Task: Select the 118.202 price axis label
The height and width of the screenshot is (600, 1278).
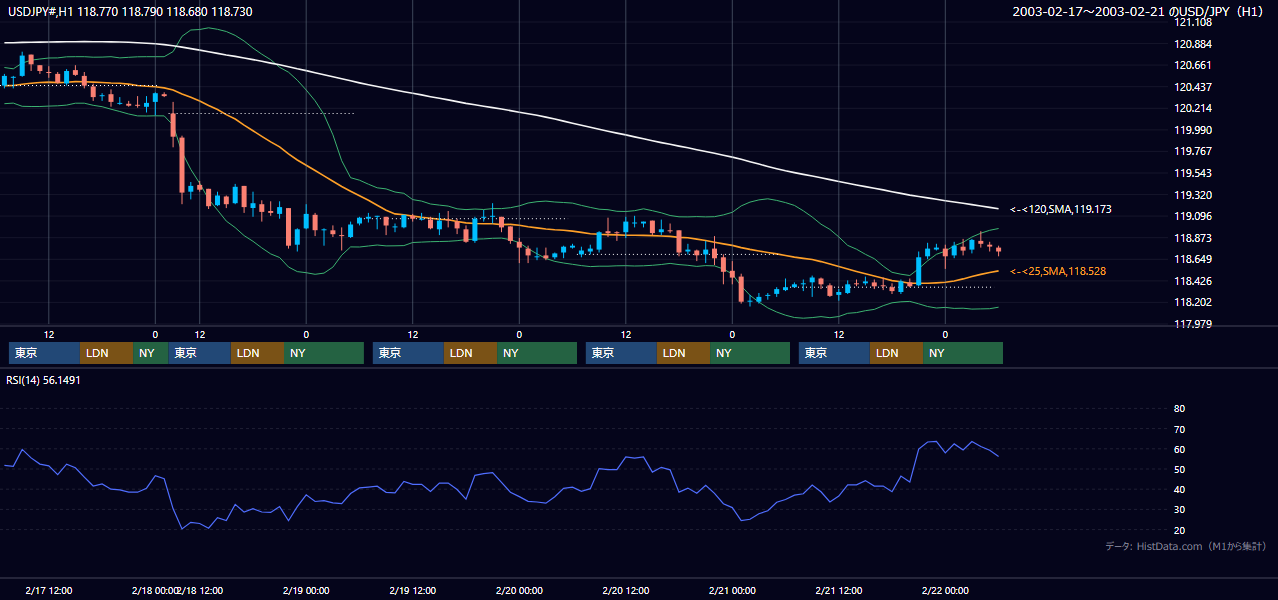Action: pyautogui.click(x=1194, y=302)
